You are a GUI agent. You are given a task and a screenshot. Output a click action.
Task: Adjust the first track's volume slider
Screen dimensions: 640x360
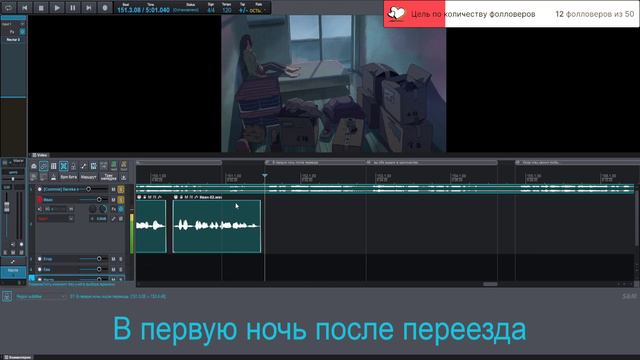click(88, 189)
